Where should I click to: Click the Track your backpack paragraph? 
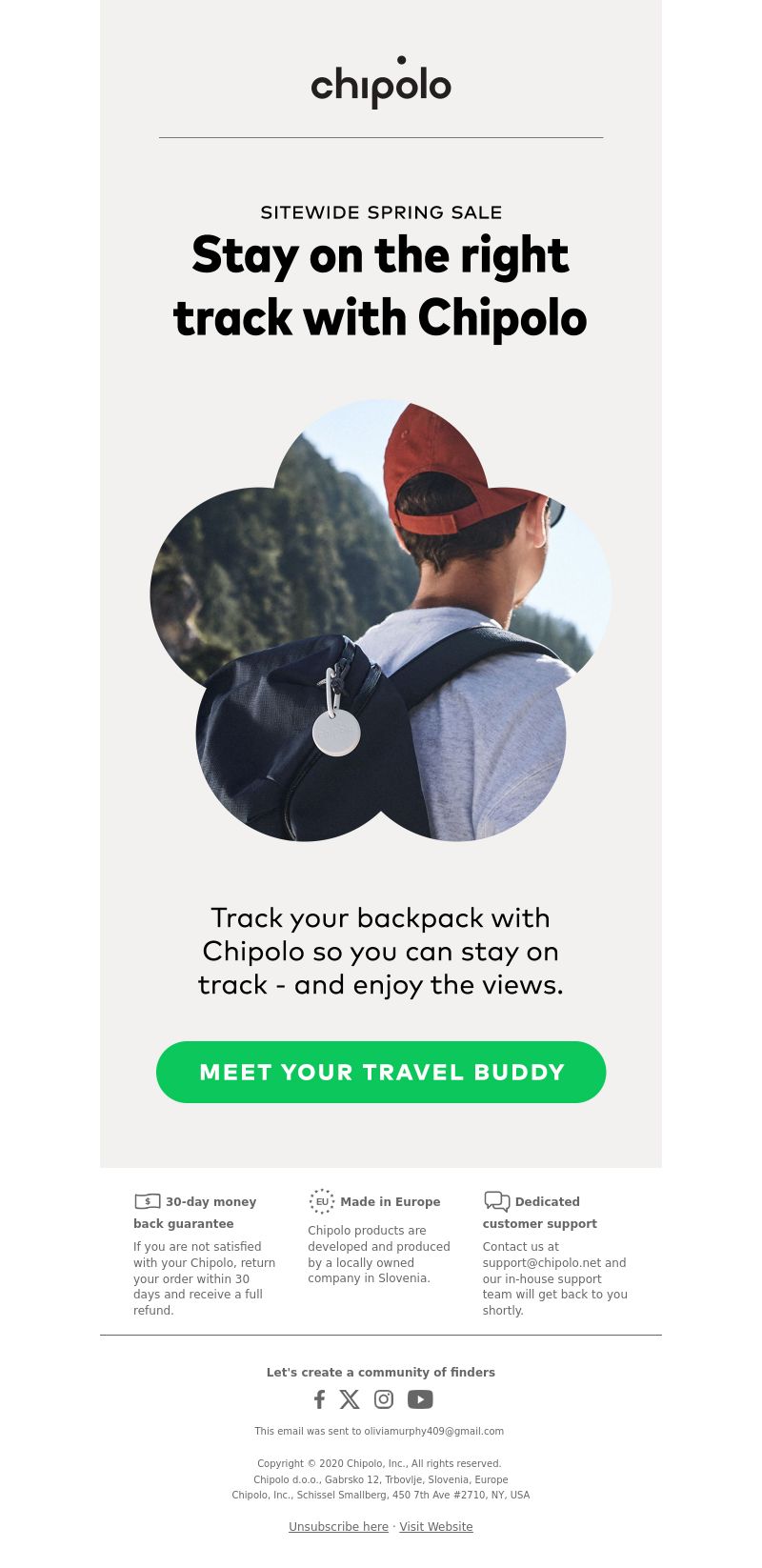pos(381,951)
